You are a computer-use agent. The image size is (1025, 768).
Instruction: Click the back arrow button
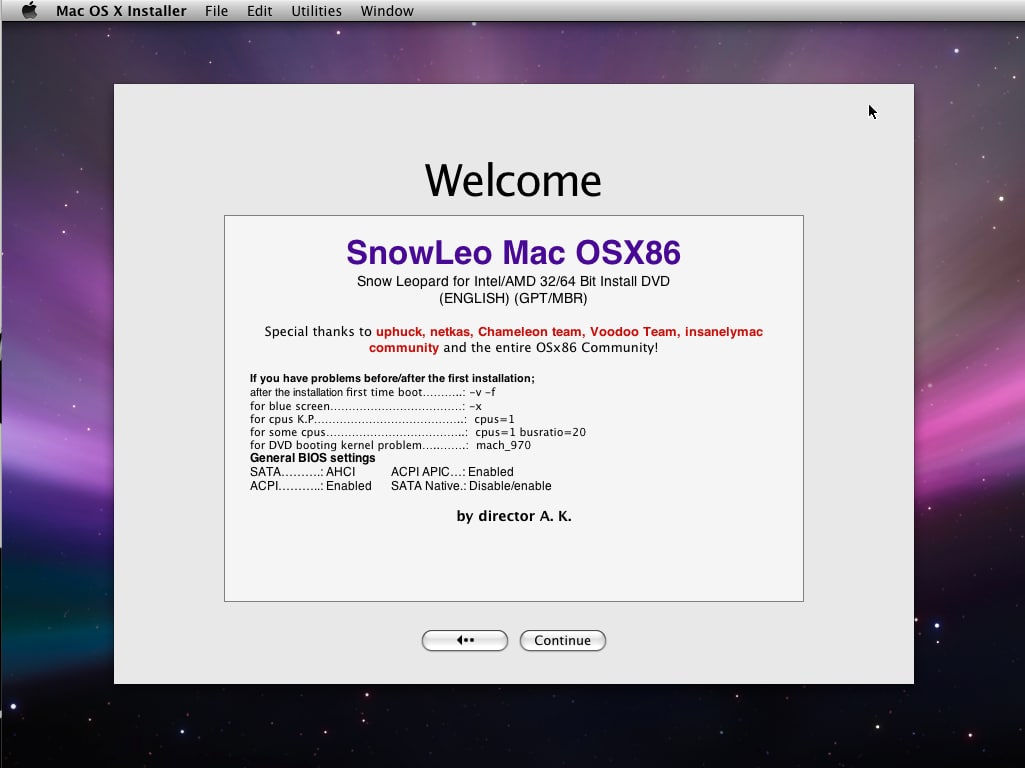pos(465,641)
